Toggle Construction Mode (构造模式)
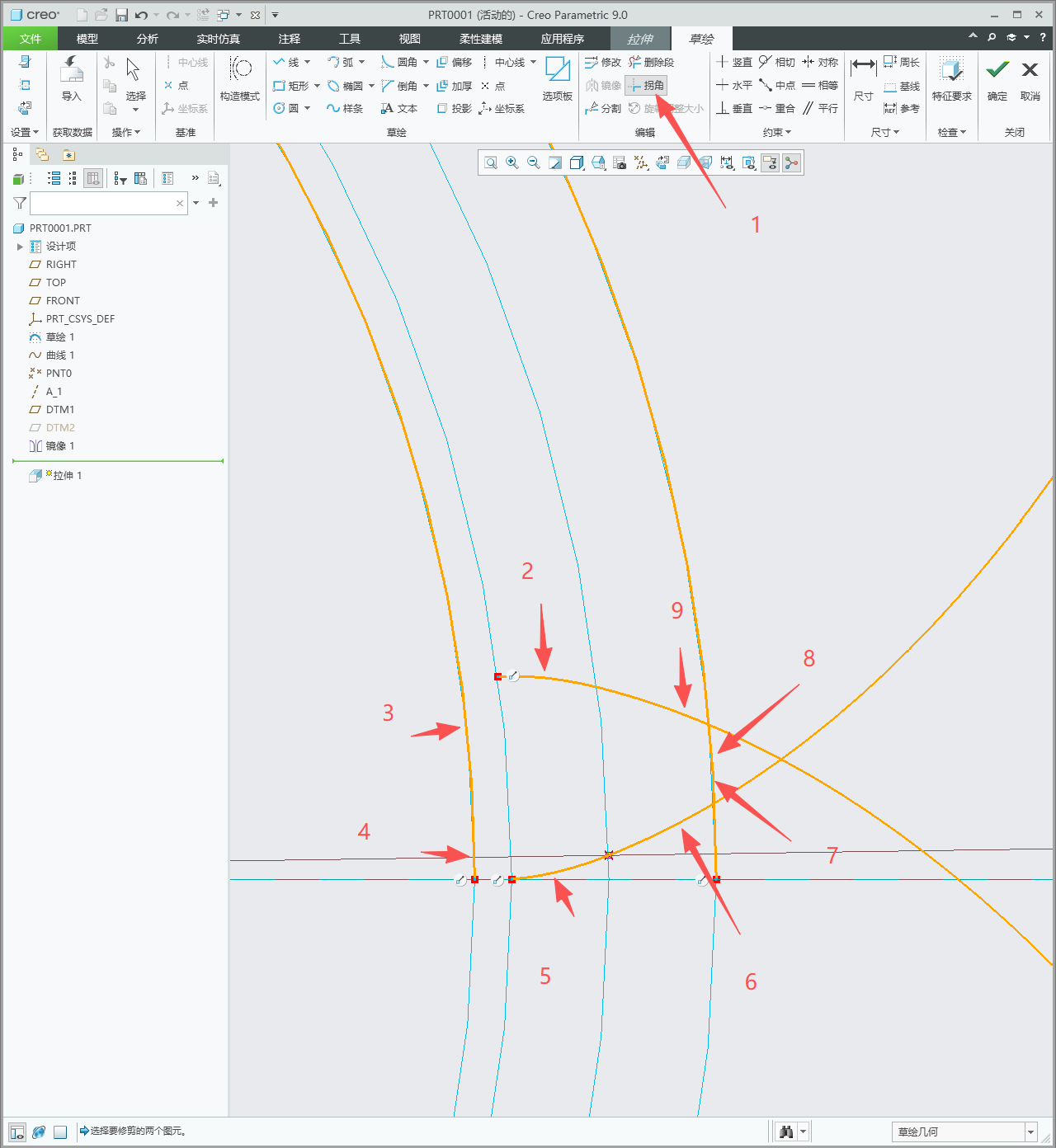This screenshot has height=1148, width=1056. tap(240, 79)
